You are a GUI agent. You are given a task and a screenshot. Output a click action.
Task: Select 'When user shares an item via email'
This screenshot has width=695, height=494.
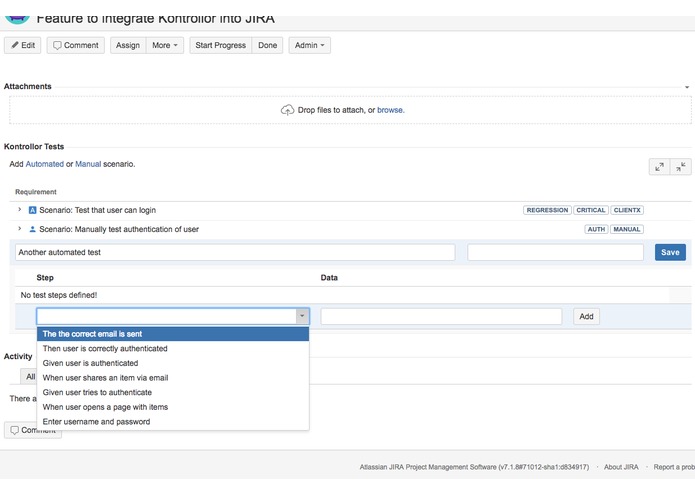pyautogui.click(x=173, y=378)
